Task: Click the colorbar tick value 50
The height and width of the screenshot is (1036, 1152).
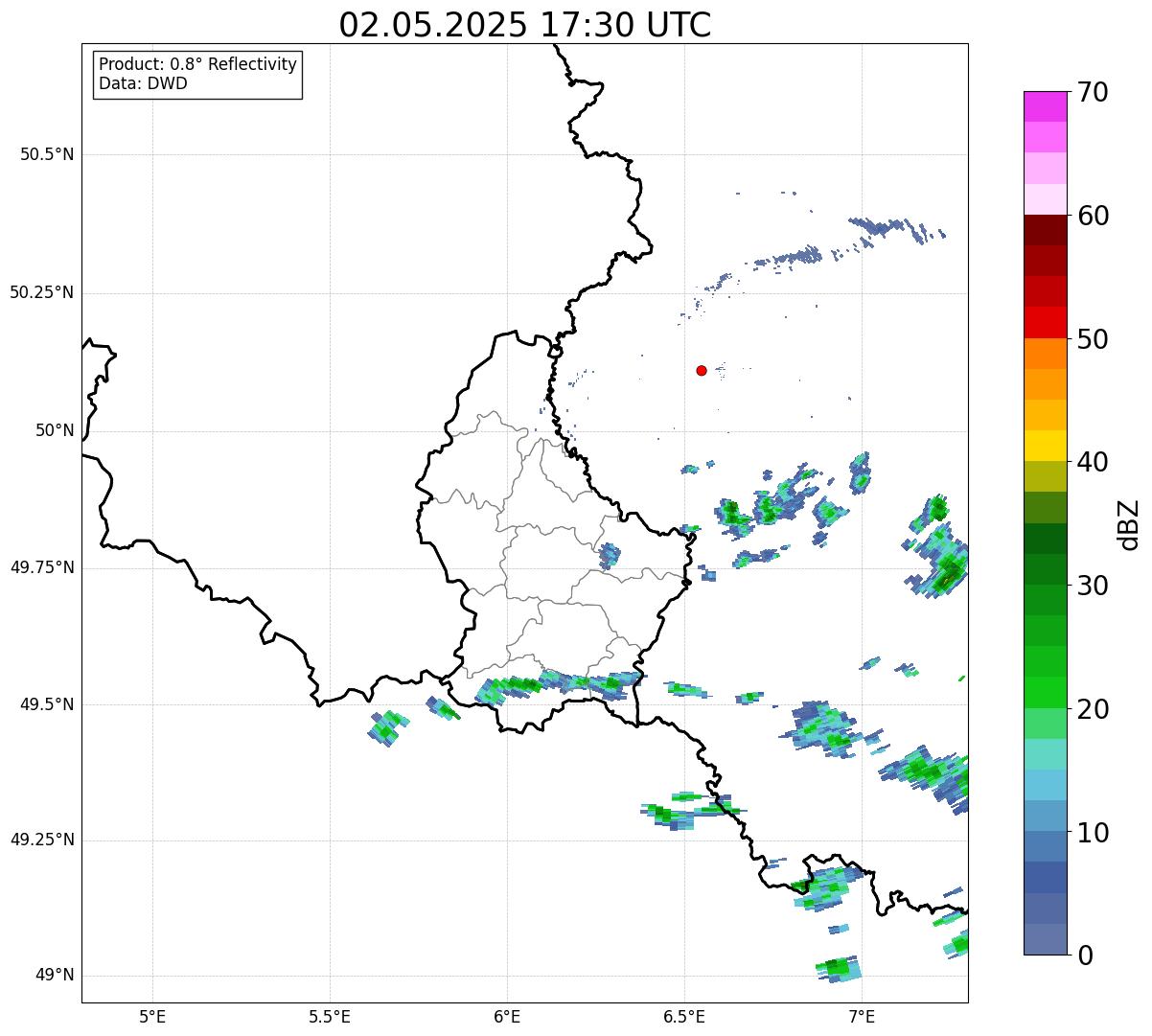Action: coord(1093,339)
